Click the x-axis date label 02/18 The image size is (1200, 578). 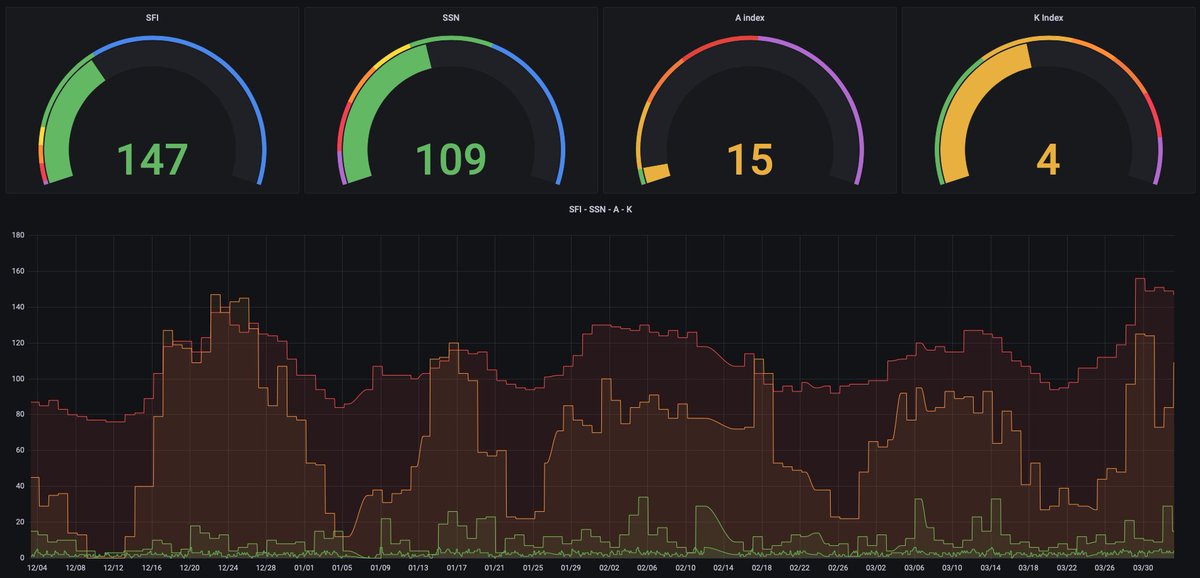pos(761,567)
